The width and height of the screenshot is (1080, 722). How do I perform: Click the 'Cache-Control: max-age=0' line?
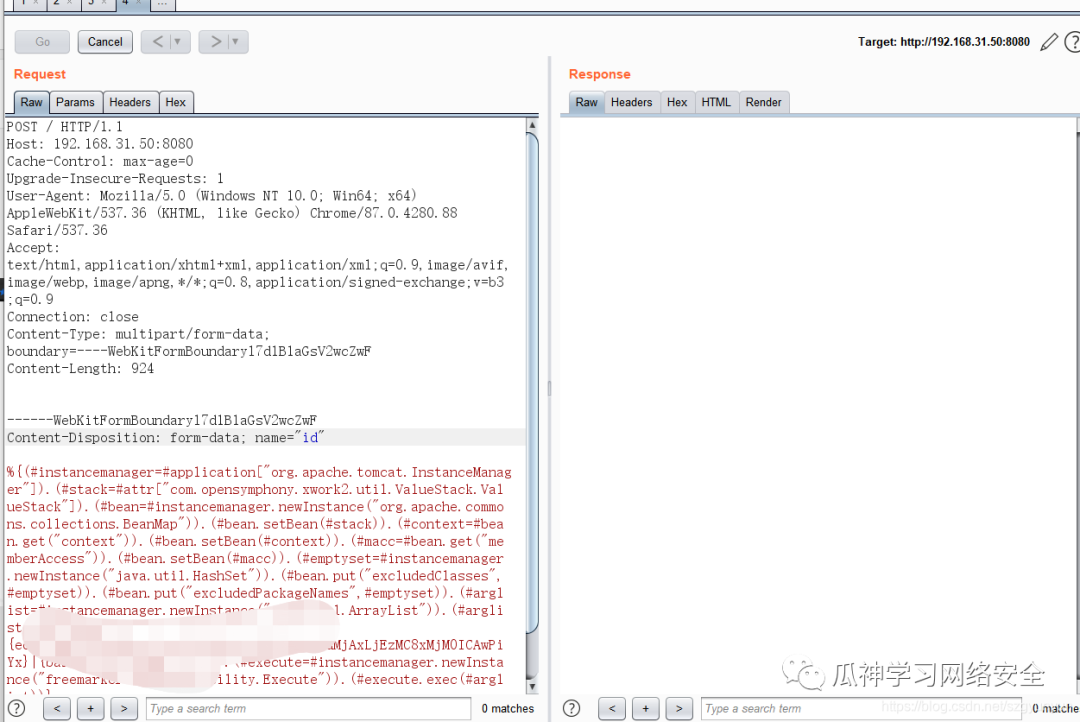[100, 161]
